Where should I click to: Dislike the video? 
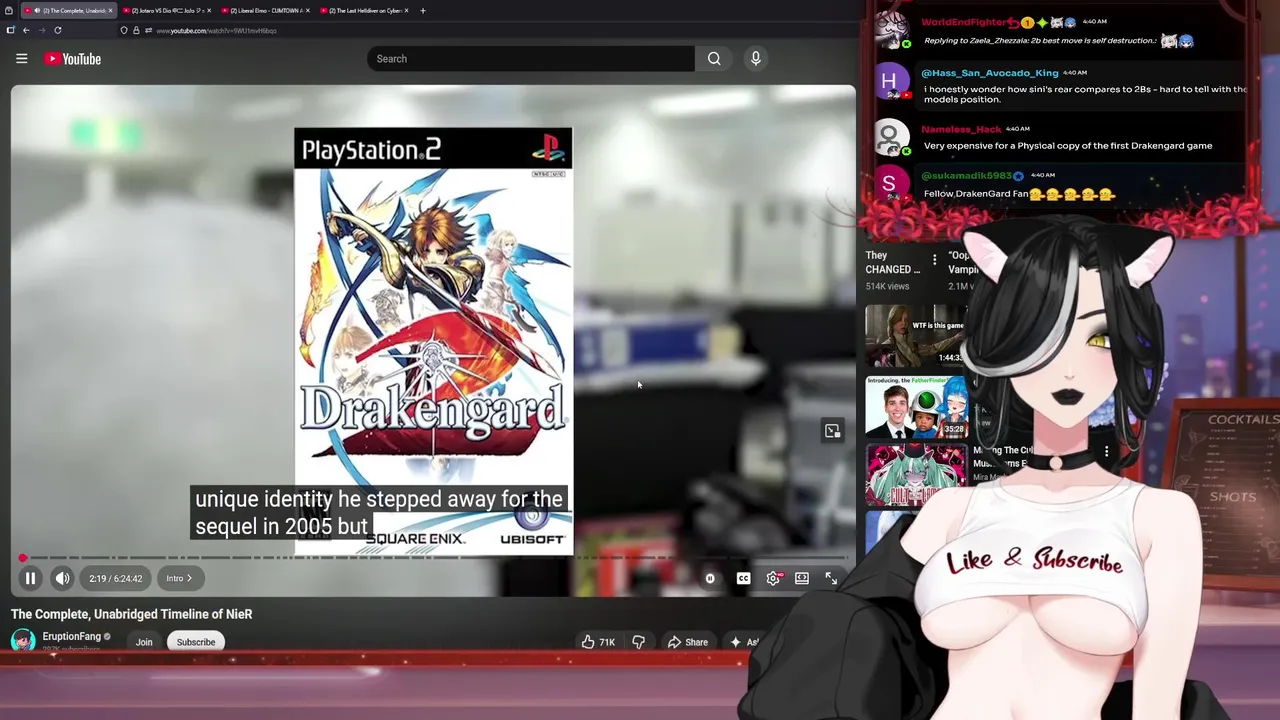pyautogui.click(x=638, y=642)
